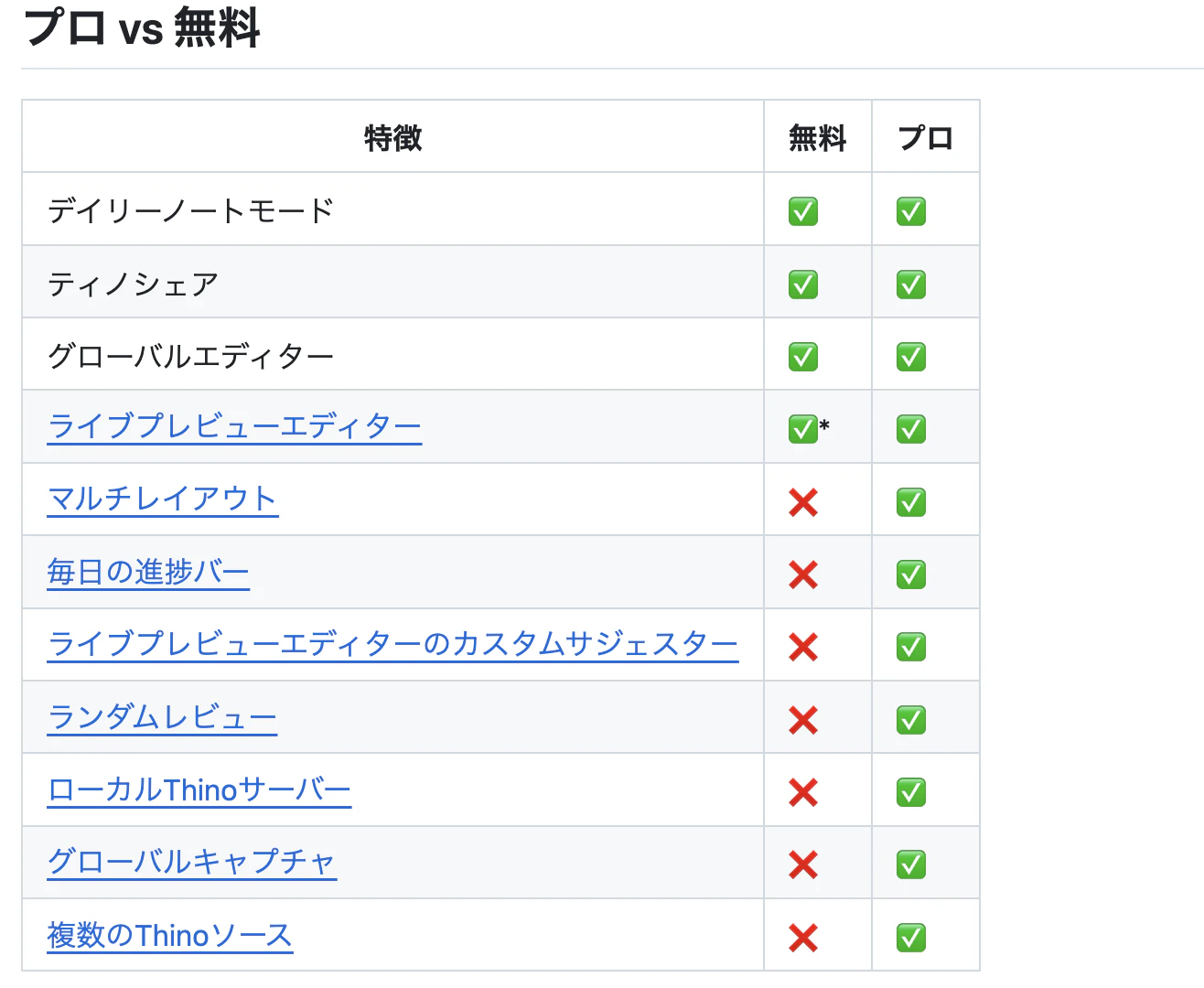1204x988 pixels.
Task: Click the プロ check mark for グローバルエディター
Action: [911, 357]
